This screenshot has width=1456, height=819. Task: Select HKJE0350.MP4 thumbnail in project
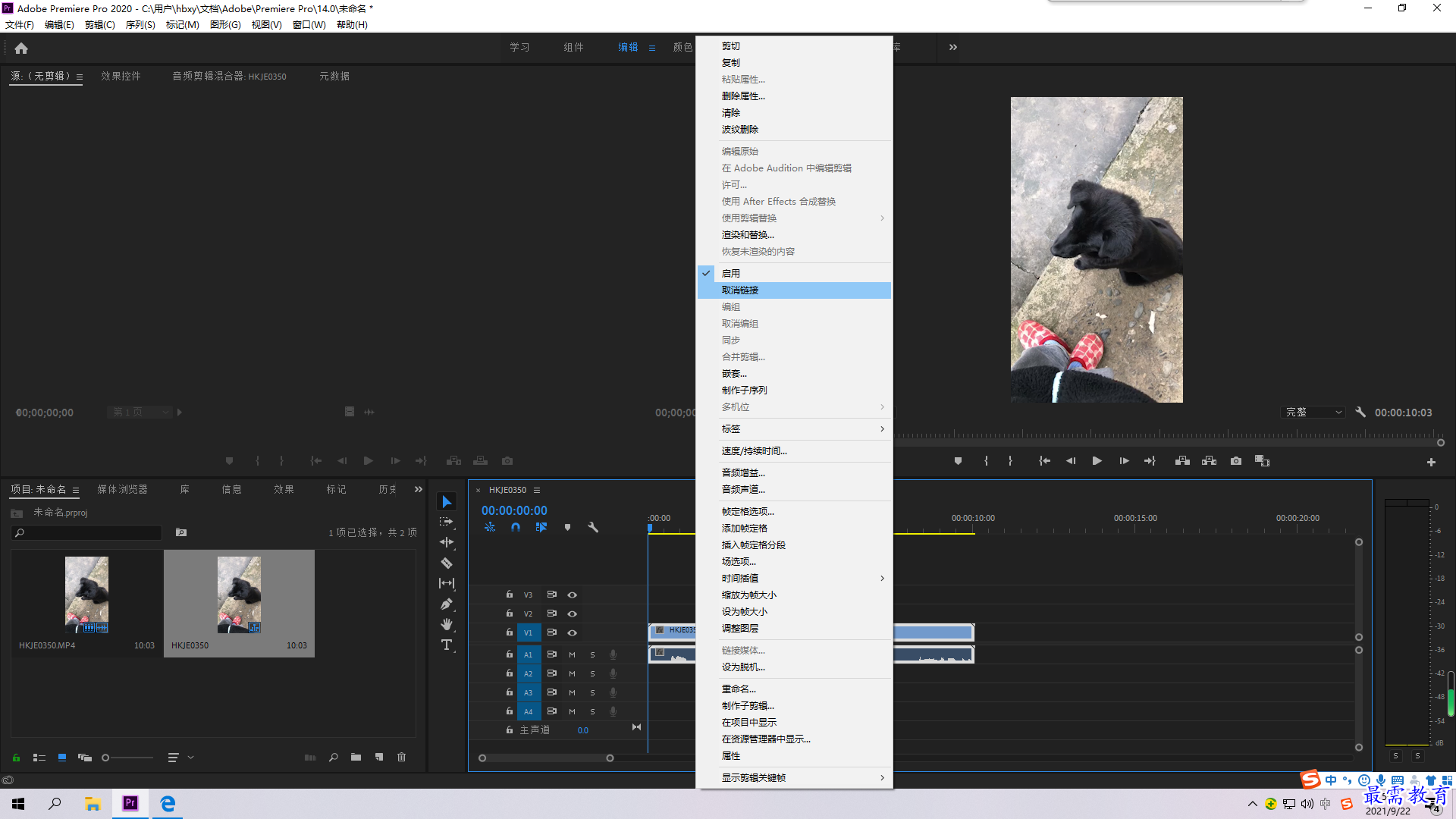point(86,595)
